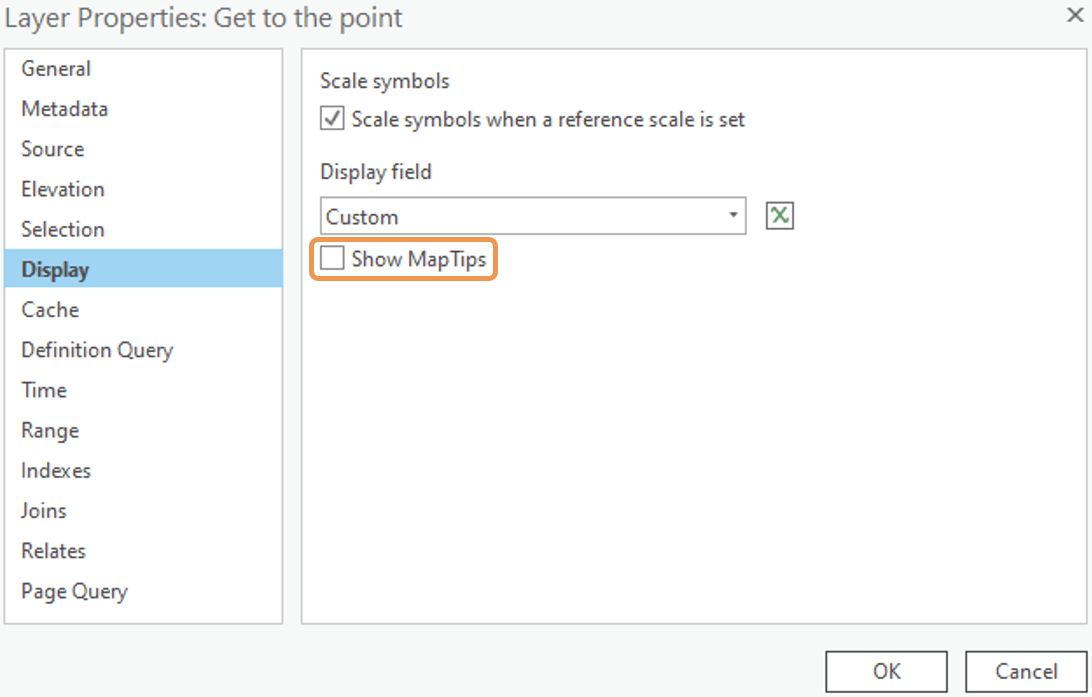The width and height of the screenshot is (1092, 697).
Task: Uncheck scaling symbols with reference scale
Action: point(331,118)
